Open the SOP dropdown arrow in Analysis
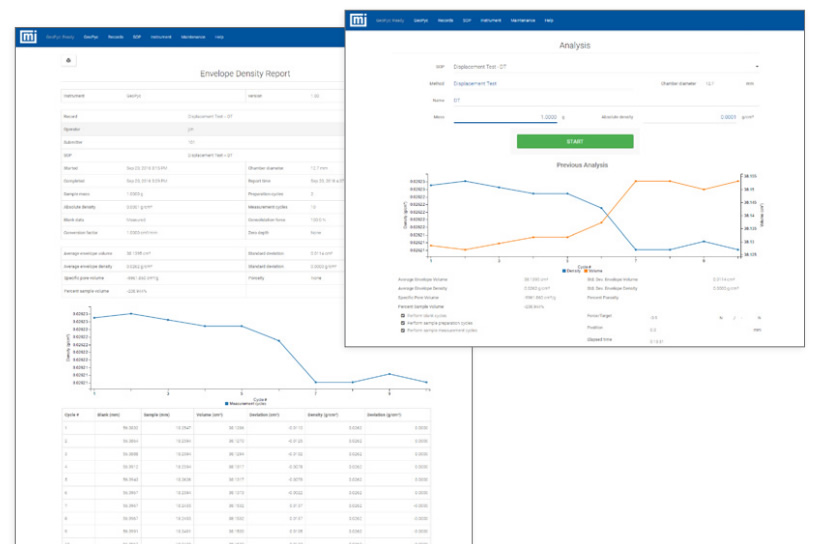Screen dimensions: 813x544 756,67
